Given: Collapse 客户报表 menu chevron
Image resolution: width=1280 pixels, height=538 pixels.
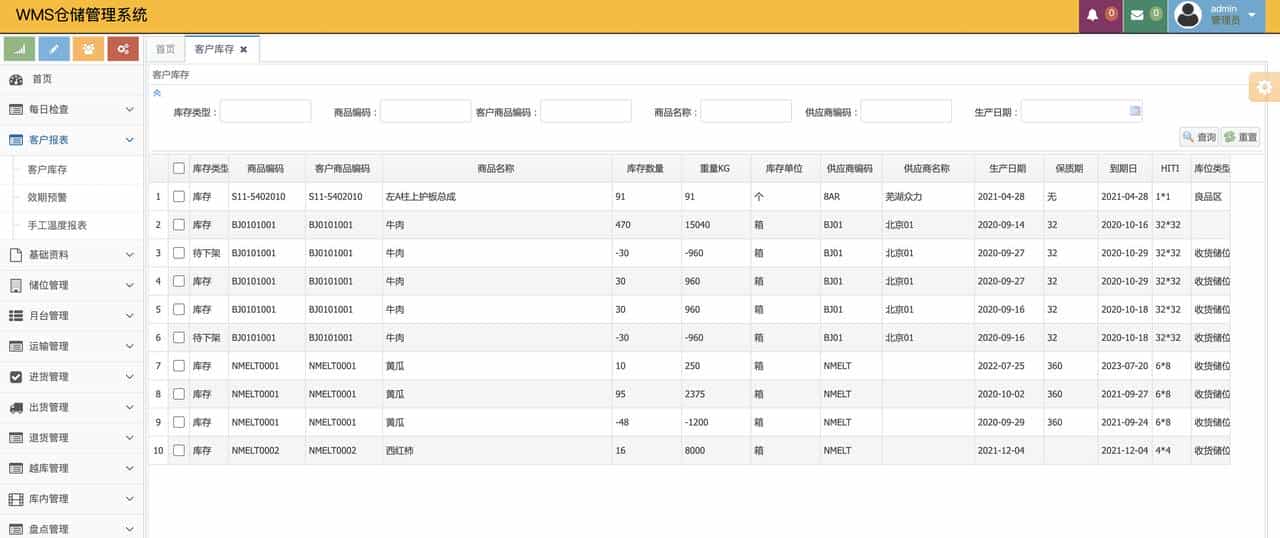Looking at the screenshot, I should click(x=130, y=140).
